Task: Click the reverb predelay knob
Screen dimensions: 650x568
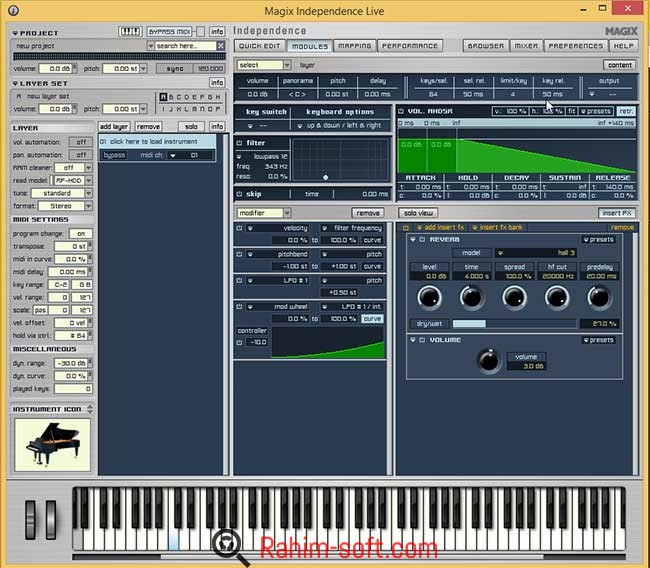Action: click(599, 298)
